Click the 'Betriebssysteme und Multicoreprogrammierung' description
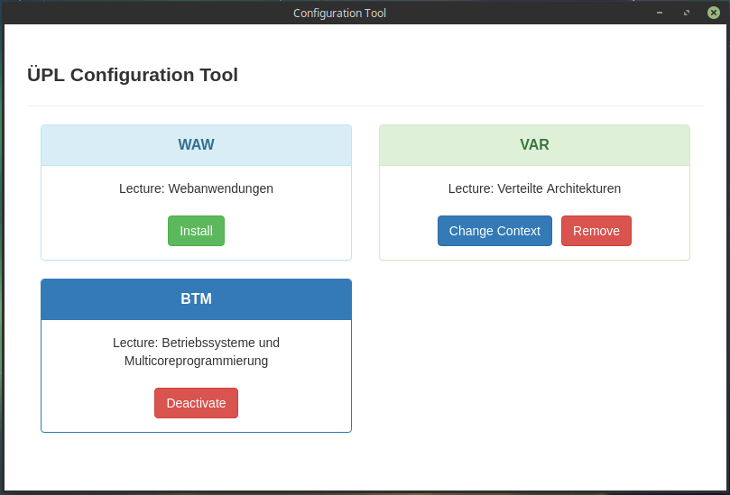Image resolution: width=730 pixels, height=495 pixels. (196, 351)
